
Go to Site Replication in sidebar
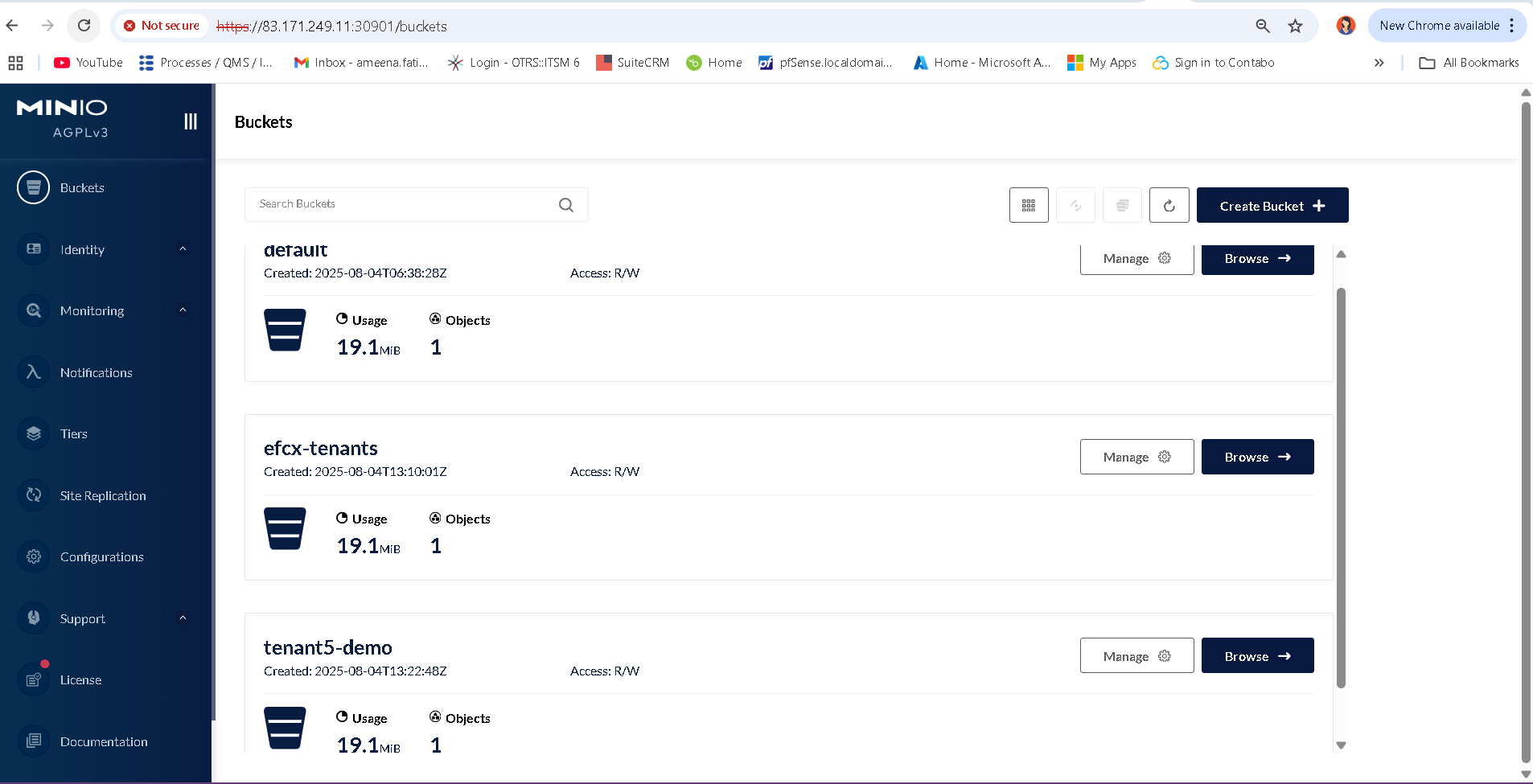103,496
